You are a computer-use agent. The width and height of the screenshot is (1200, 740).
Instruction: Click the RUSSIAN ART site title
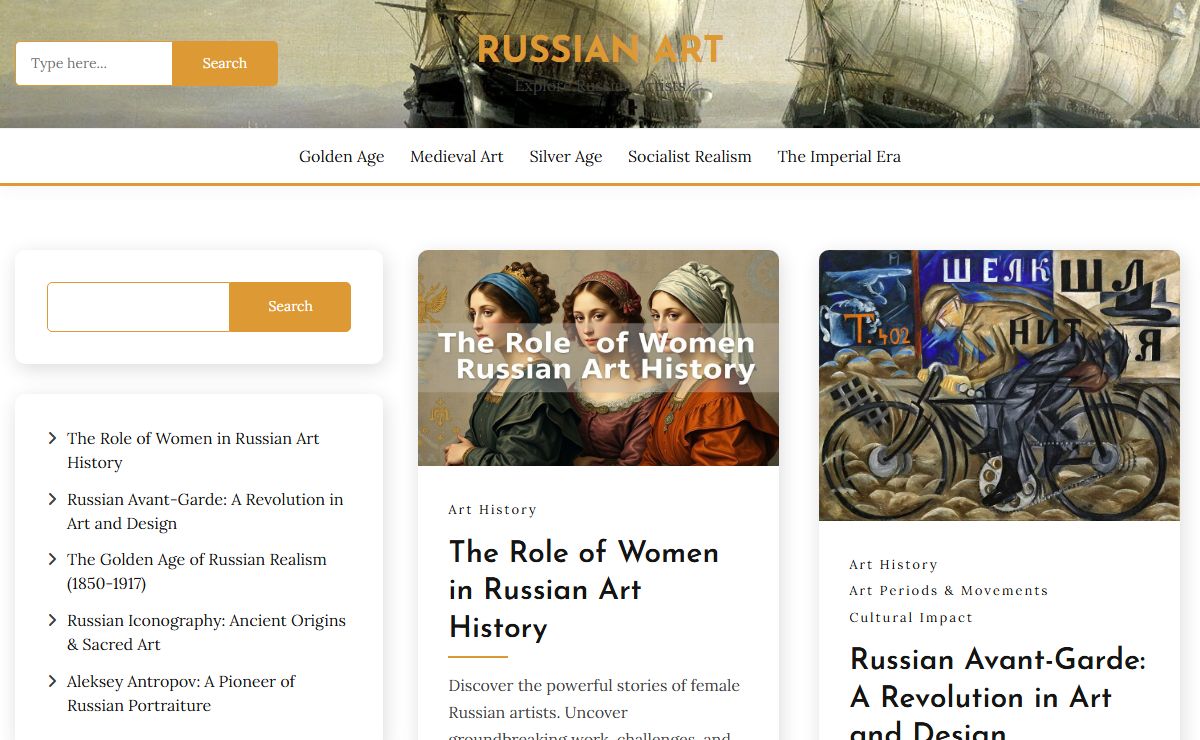pos(600,49)
